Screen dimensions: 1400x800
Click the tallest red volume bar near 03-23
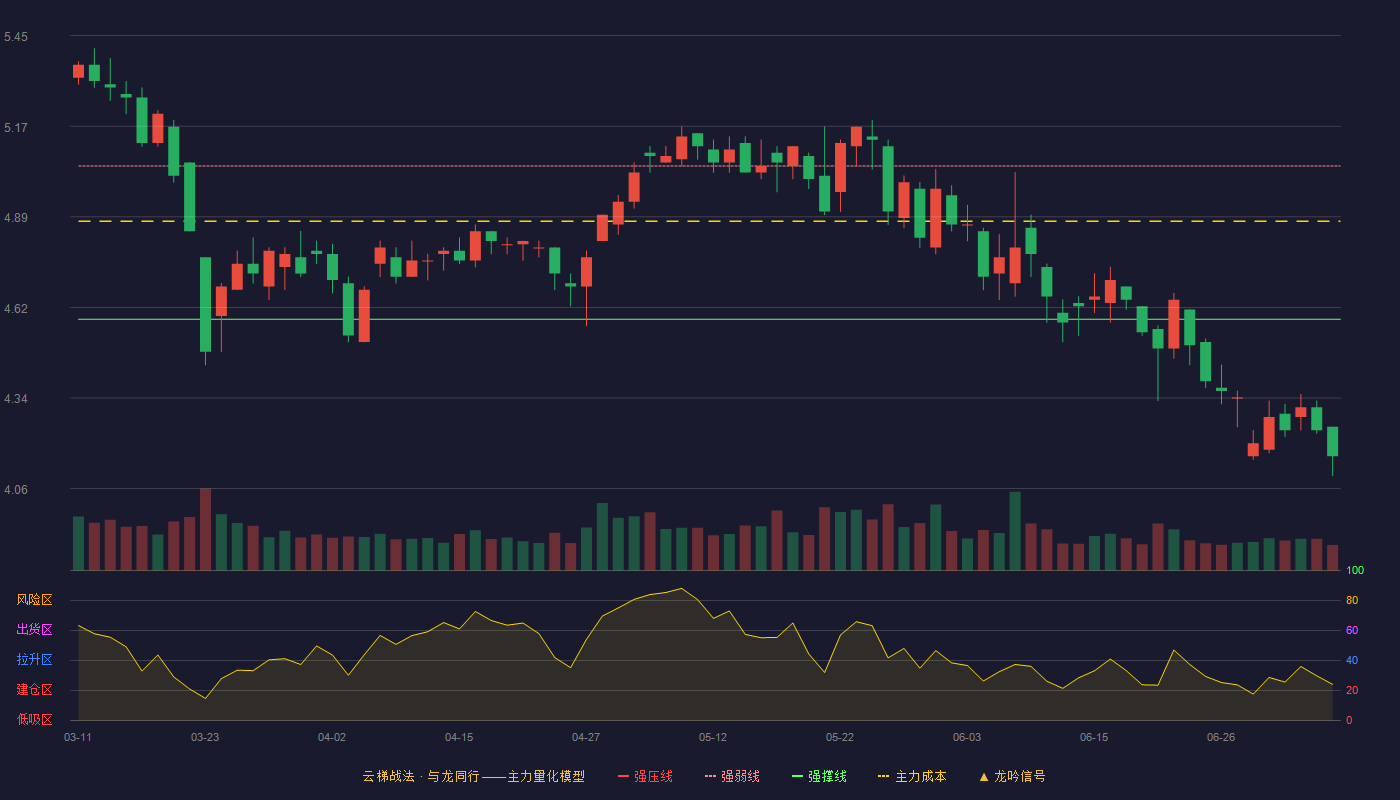205,529
